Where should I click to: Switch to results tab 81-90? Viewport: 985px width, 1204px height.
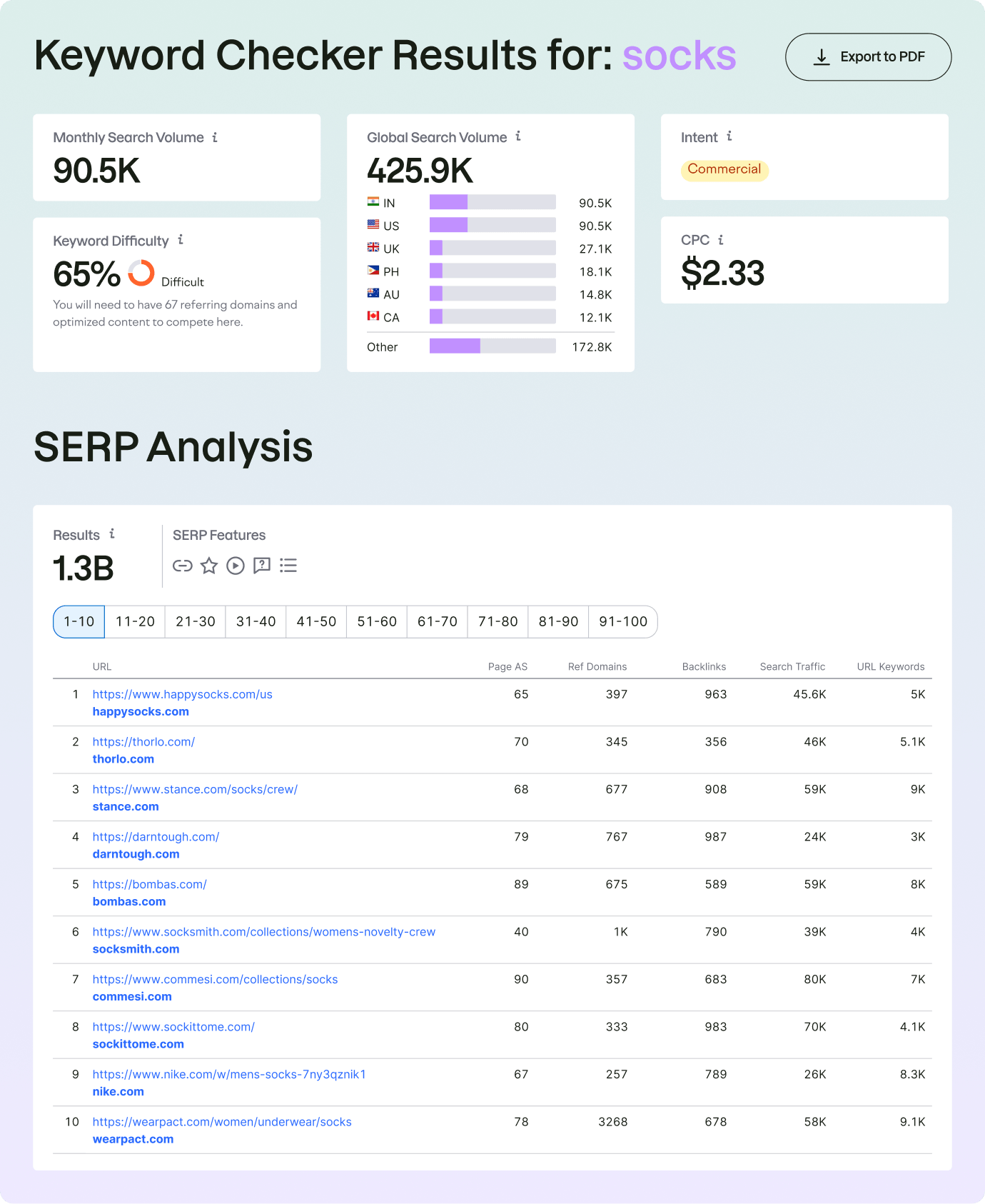click(x=558, y=622)
